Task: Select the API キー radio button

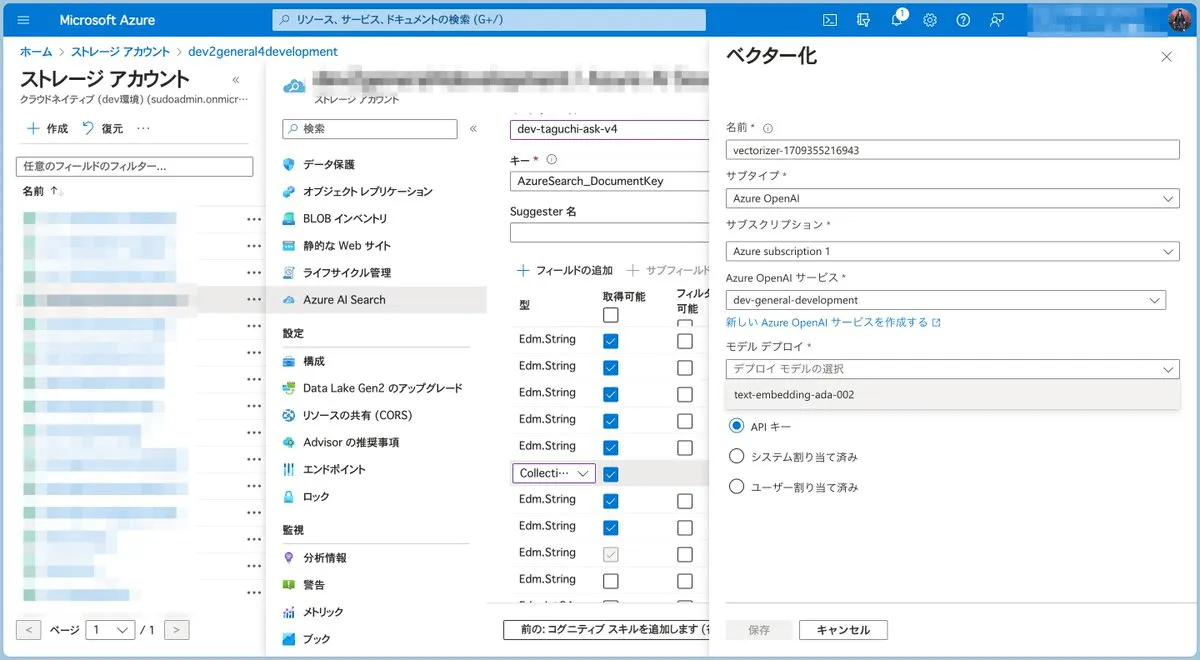Action: pyautogui.click(x=737, y=426)
